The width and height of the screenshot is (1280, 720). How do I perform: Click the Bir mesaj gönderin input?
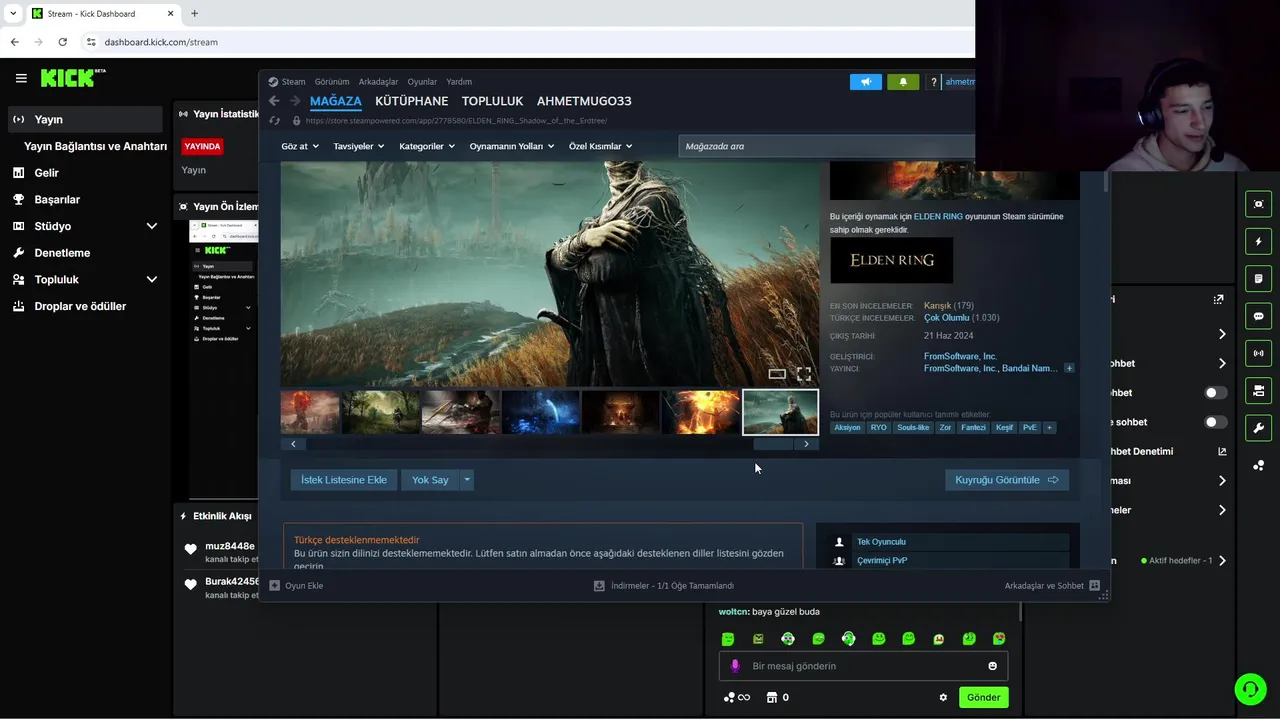click(864, 666)
